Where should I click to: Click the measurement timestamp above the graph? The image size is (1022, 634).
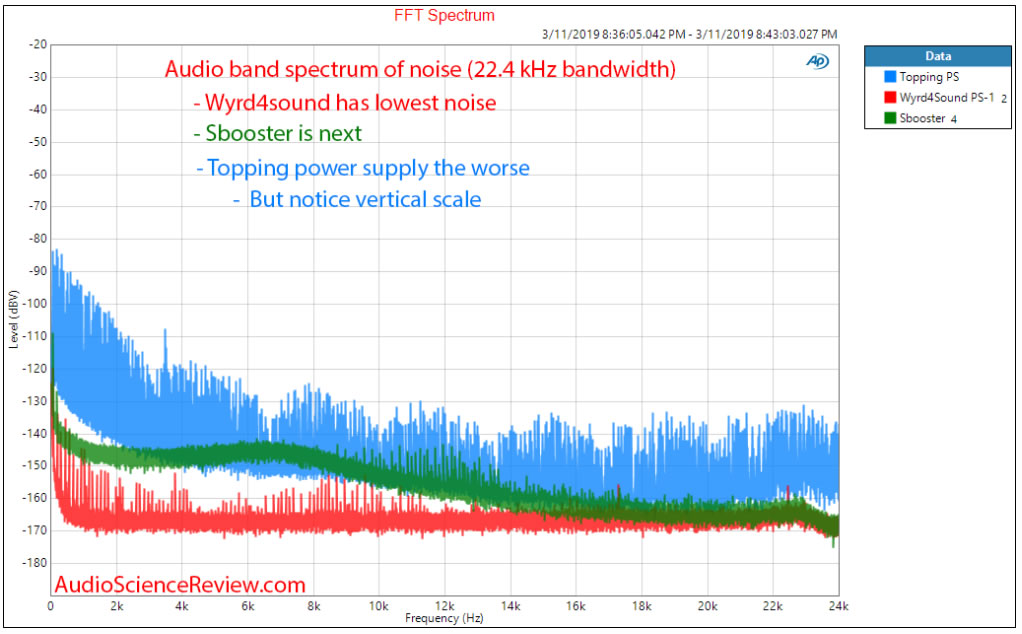click(x=689, y=33)
